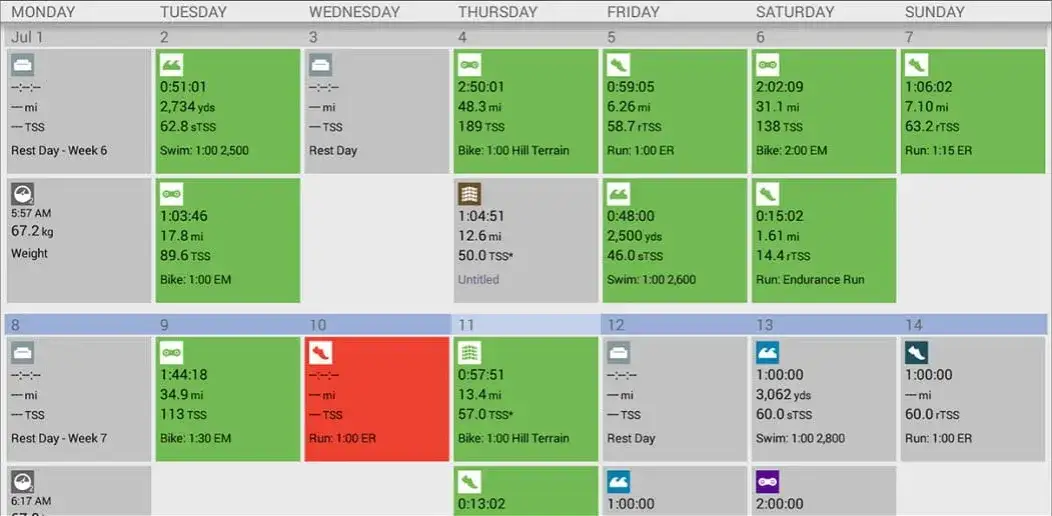Click the purple bike icon on the 2:00:00 workout
This screenshot has height=516, width=1052.
point(767,482)
